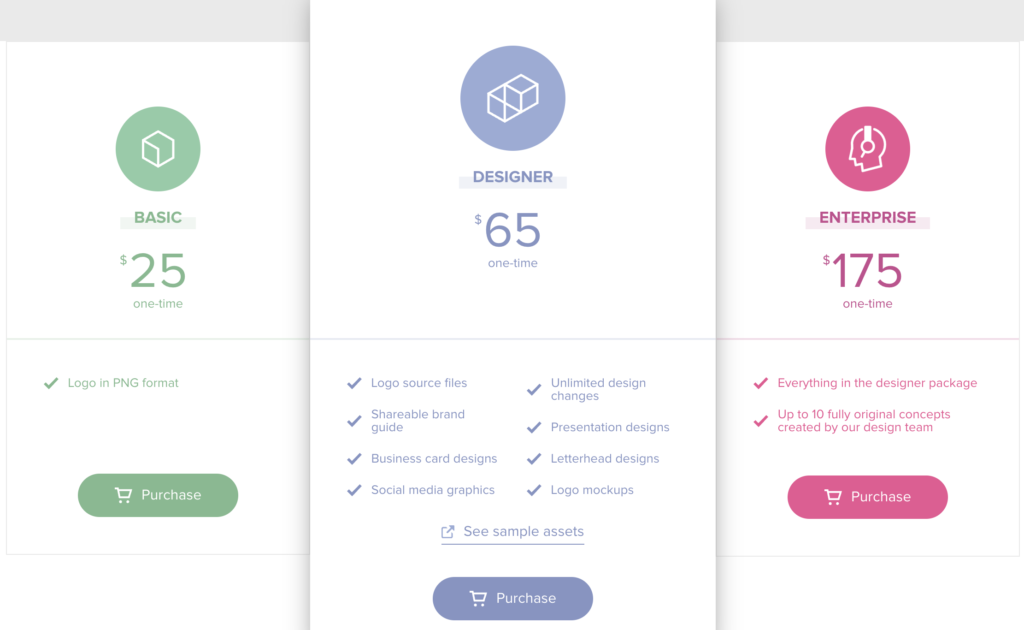Screen dimensions: 1024x630
Task: Purchase the Designer plan
Action: coord(513,598)
